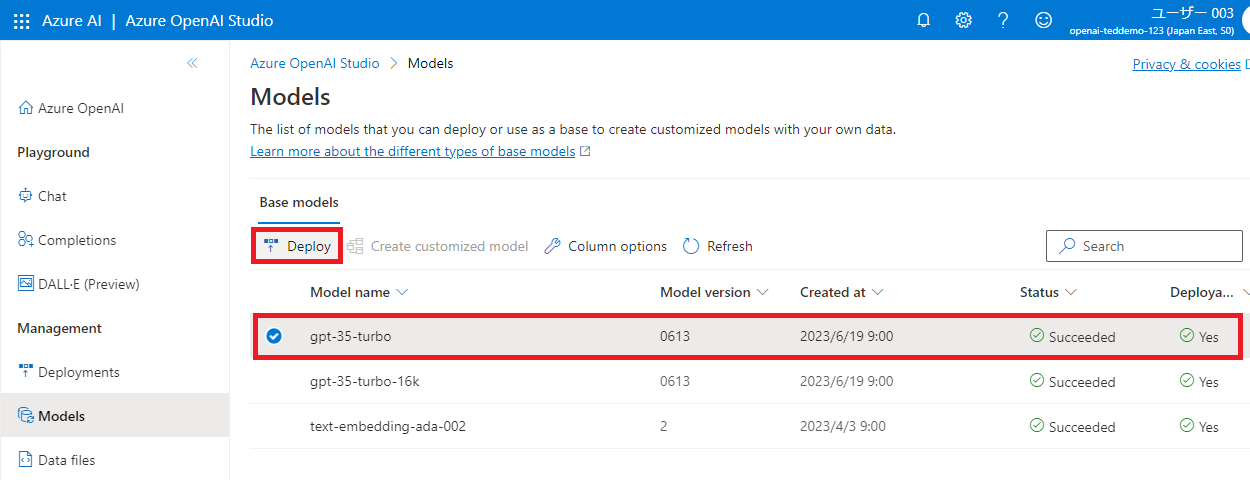Click Yes deployable cell for gpt-35-turbo
The height and width of the screenshot is (480, 1250).
click(x=1200, y=336)
